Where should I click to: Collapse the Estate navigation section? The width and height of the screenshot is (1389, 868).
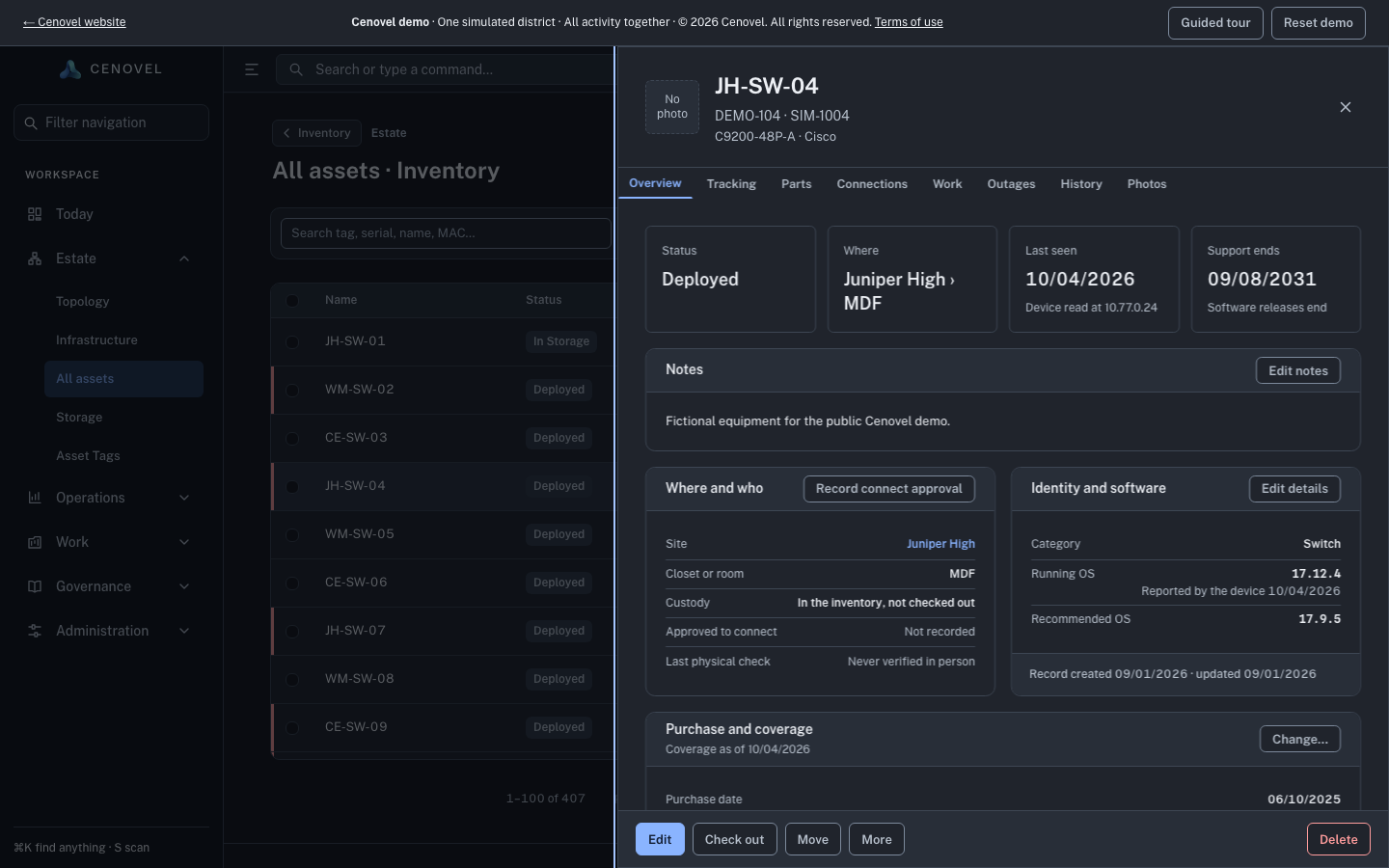(184, 258)
